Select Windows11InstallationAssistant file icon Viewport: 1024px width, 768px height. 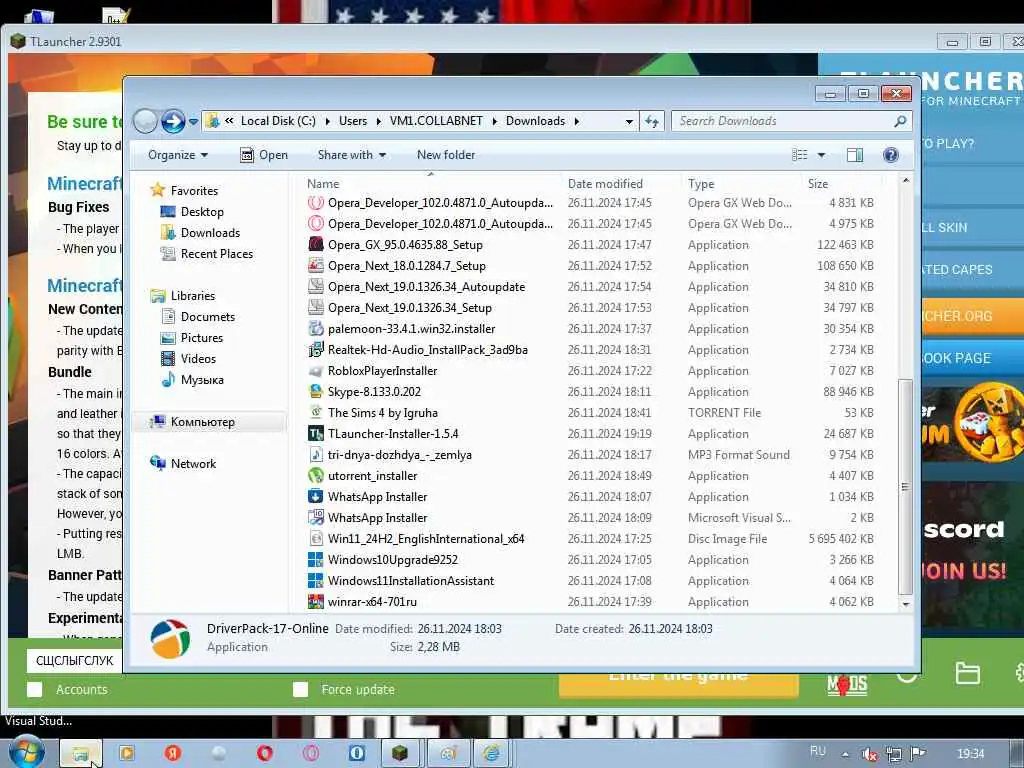316,581
